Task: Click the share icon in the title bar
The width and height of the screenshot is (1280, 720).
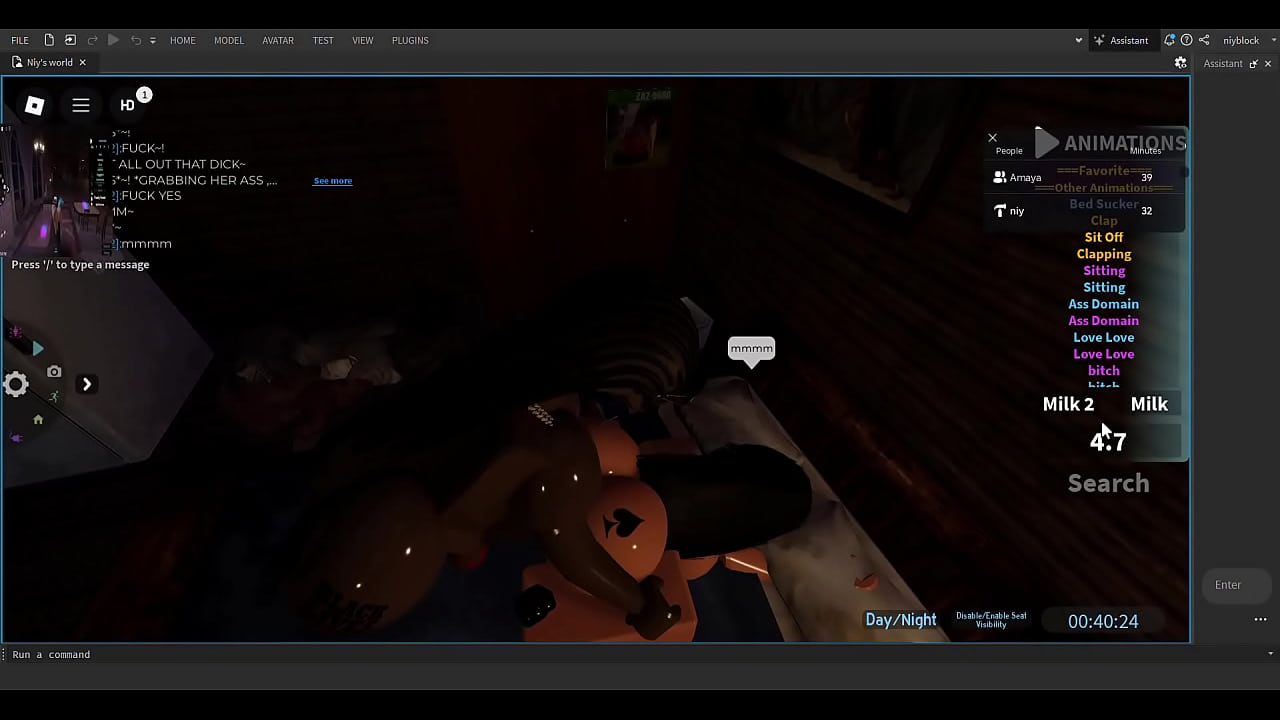Action: 1202,40
